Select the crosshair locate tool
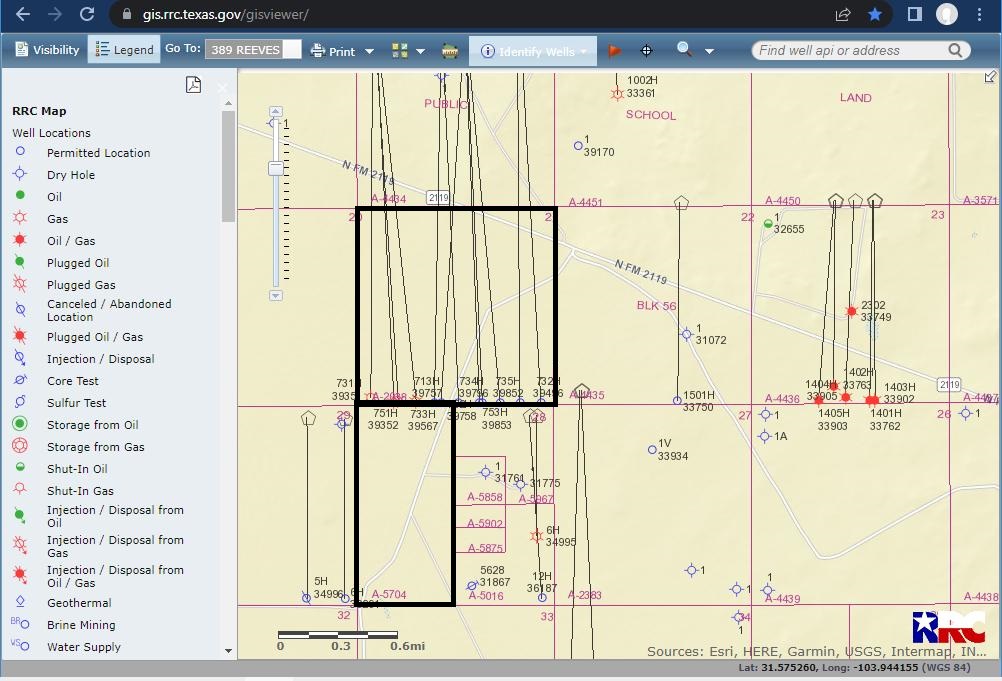Viewport: 1002px width, 681px height. point(646,50)
